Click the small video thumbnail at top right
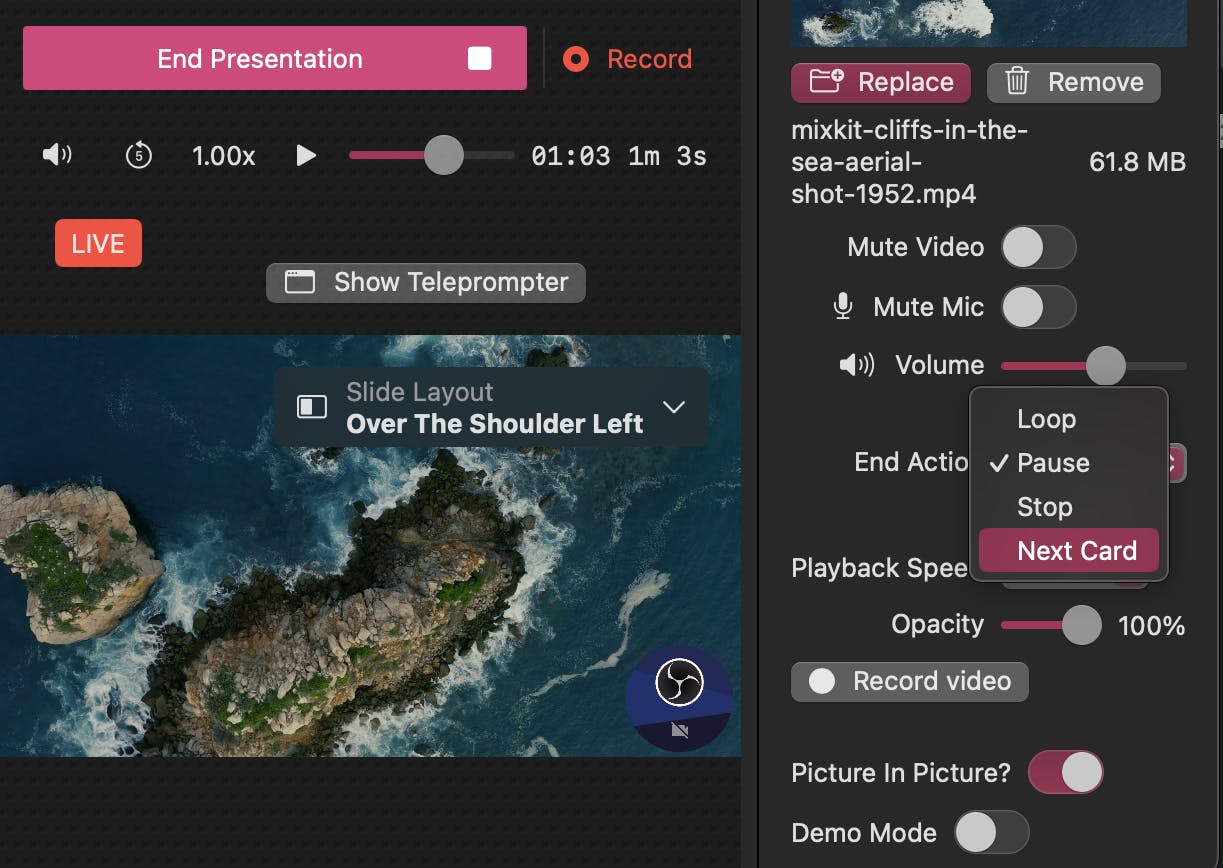The height and width of the screenshot is (868, 1223). (989, 23)
